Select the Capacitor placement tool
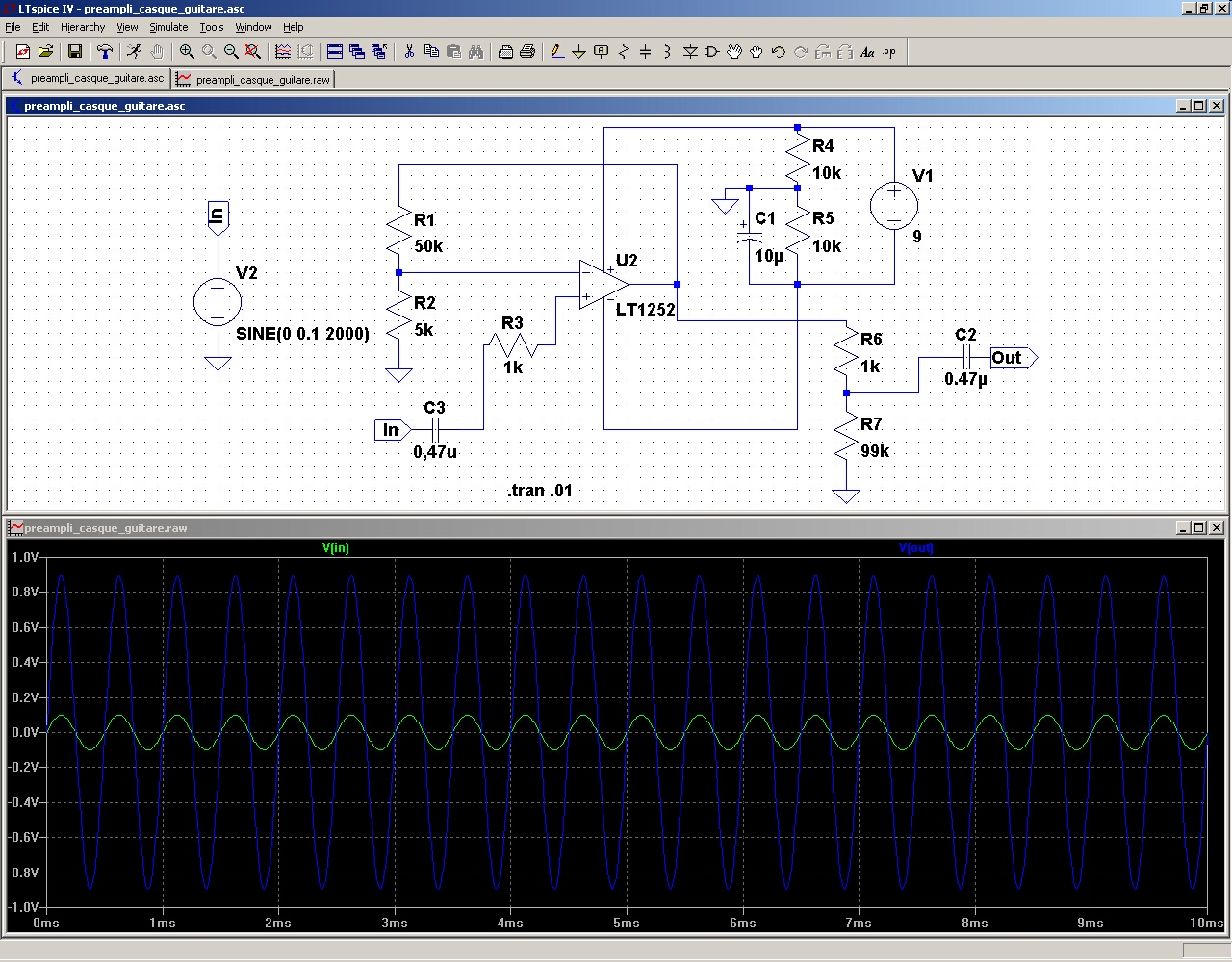Viewport: 1232px width, 962px height. coord(645,52)
